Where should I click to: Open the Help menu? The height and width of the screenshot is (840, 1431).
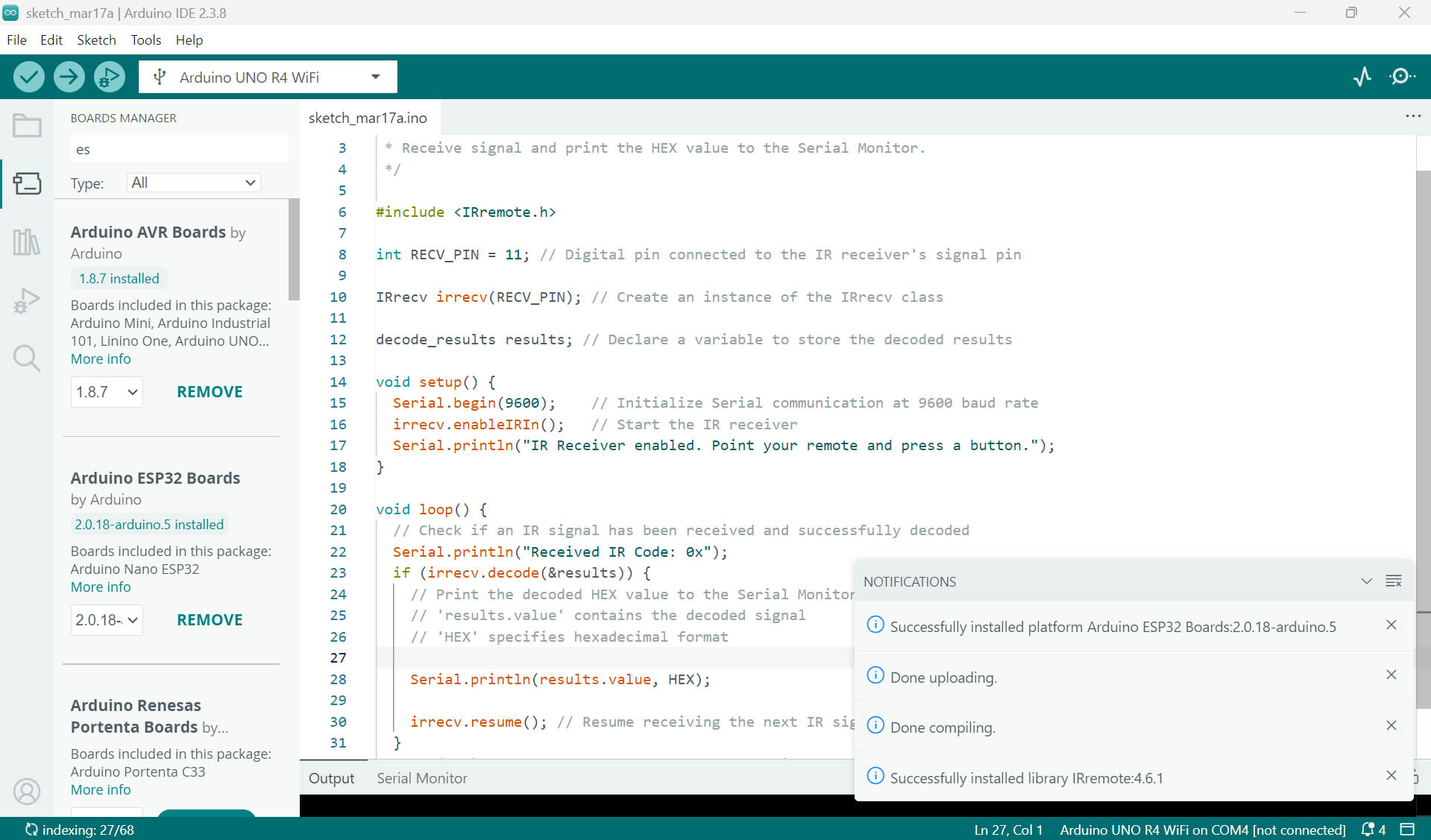pyautogui.click(x=189, y=40)
